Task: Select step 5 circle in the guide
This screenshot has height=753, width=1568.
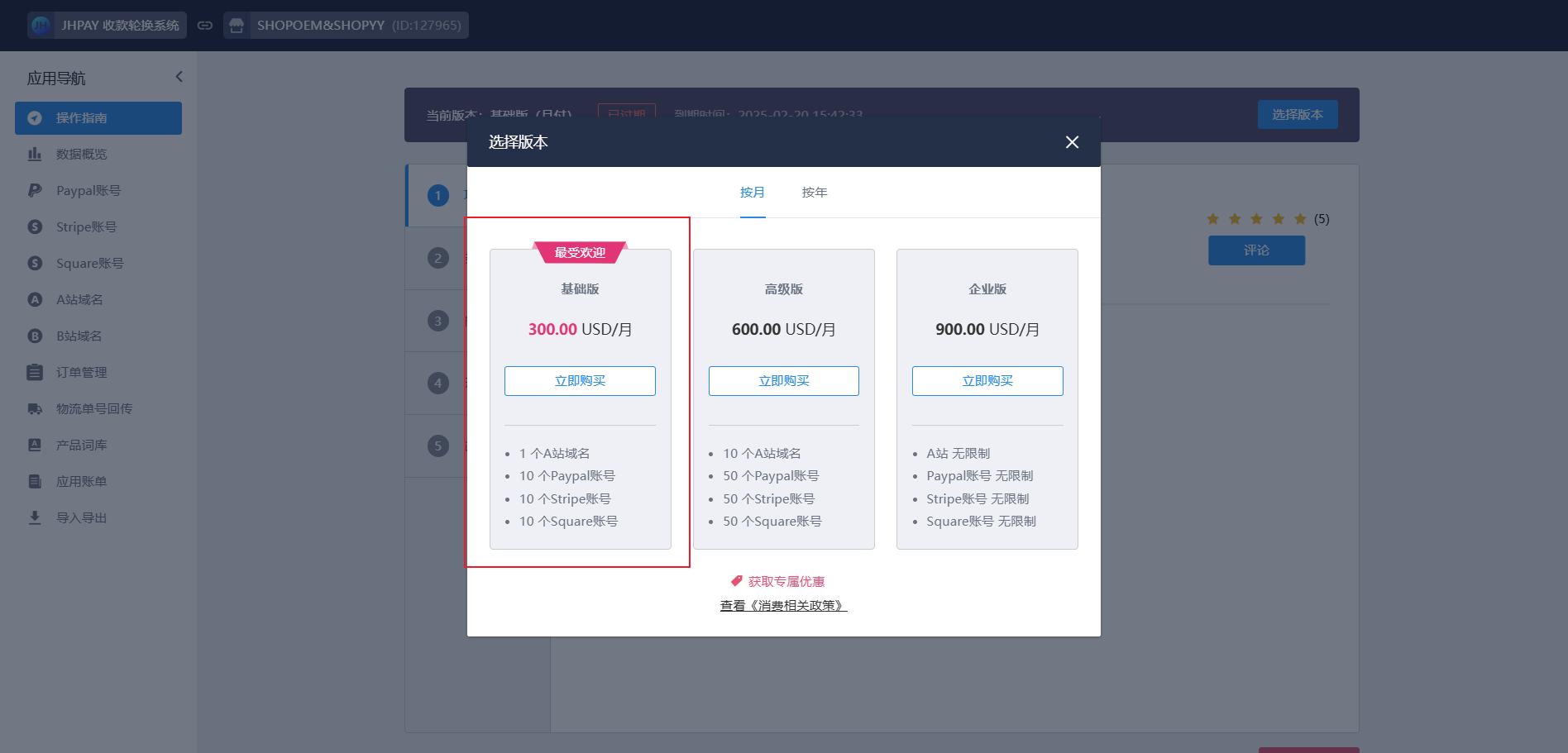Action: coord(438,446)
